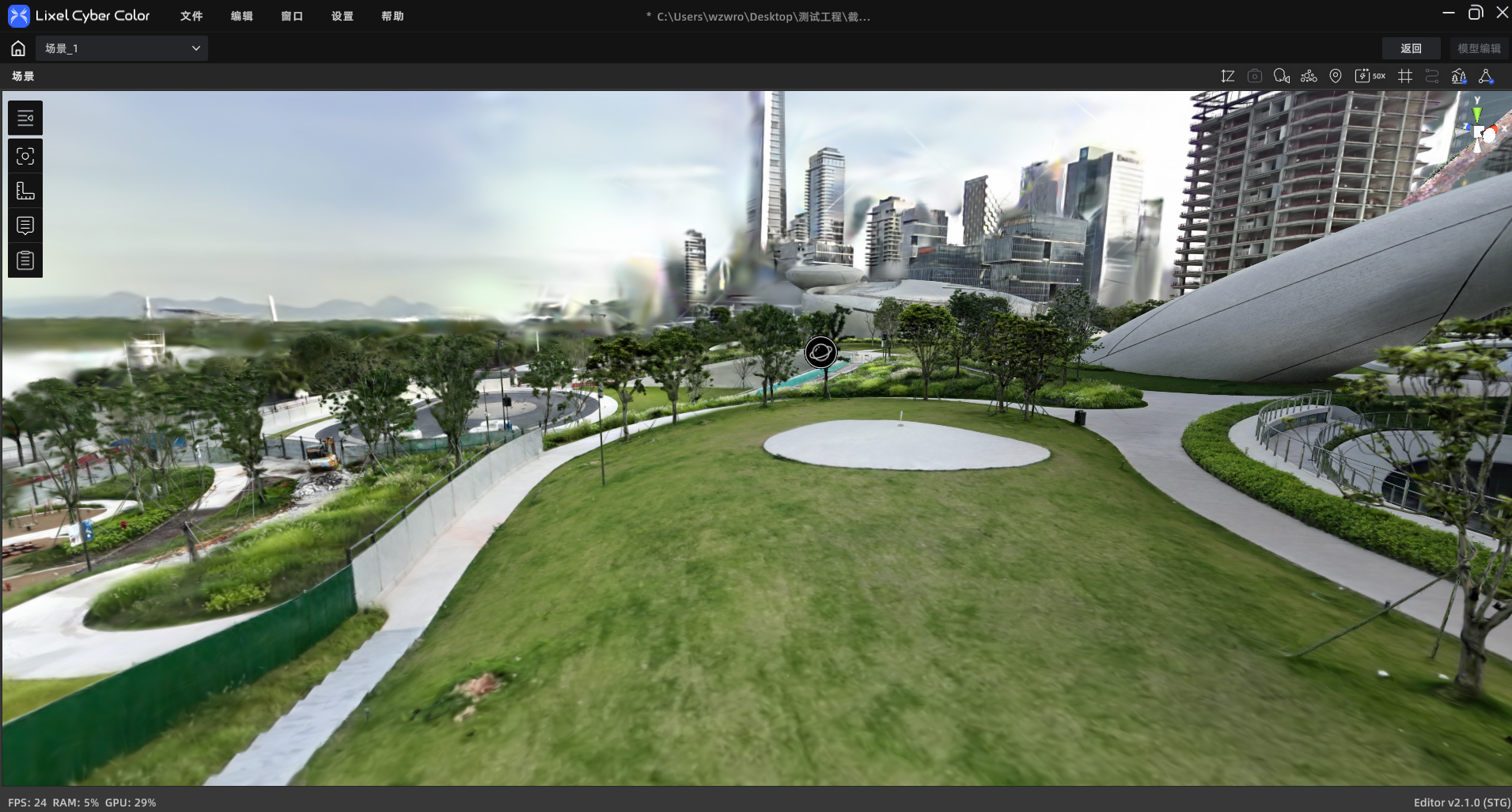1512x812 pixels.
Task: Toggle the scenery trees layer checkmark icon
Action: [1459, 76]
